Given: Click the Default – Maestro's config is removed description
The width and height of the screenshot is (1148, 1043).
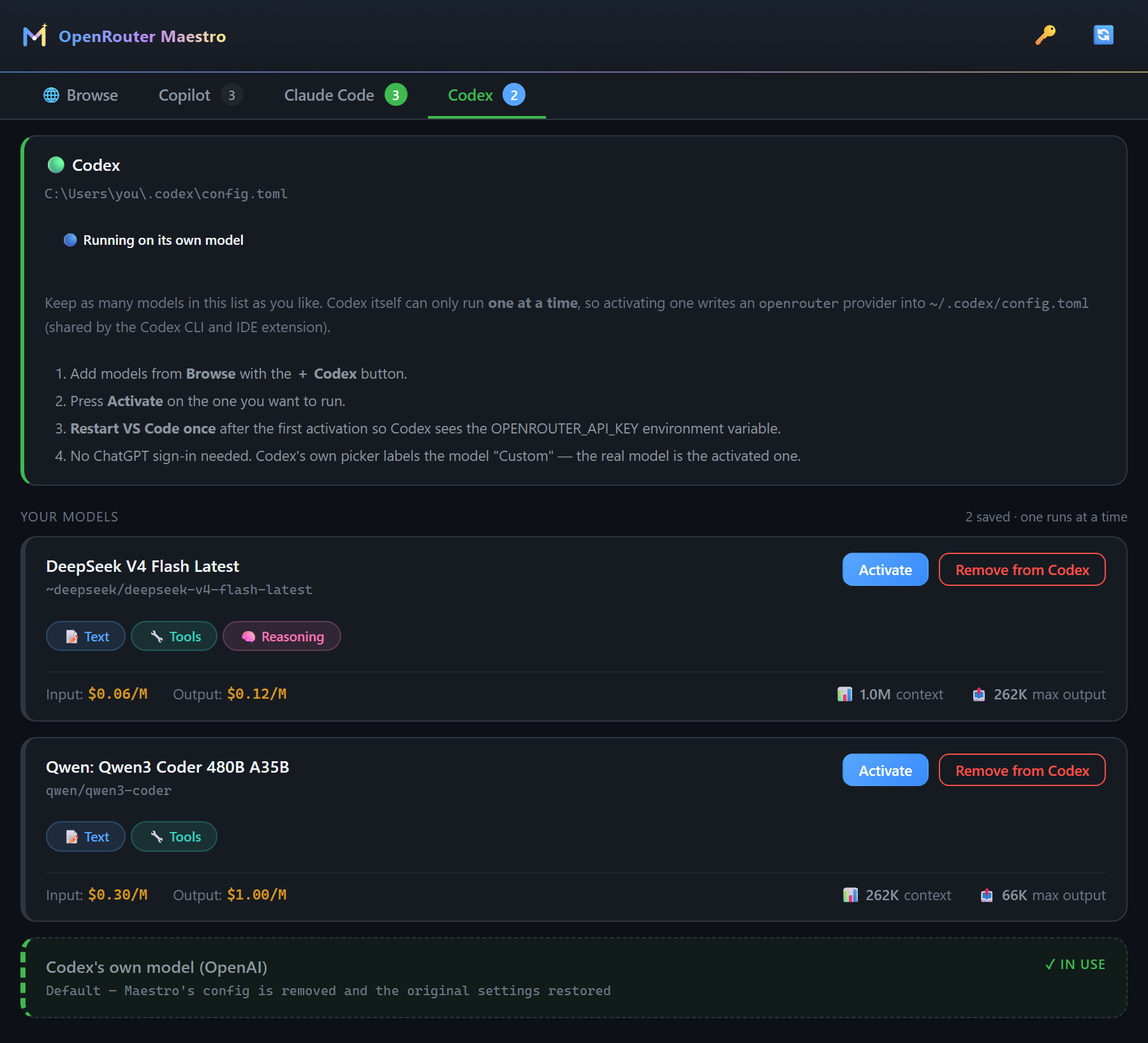Looking at the screenshot, I should (x=328, y=991).
